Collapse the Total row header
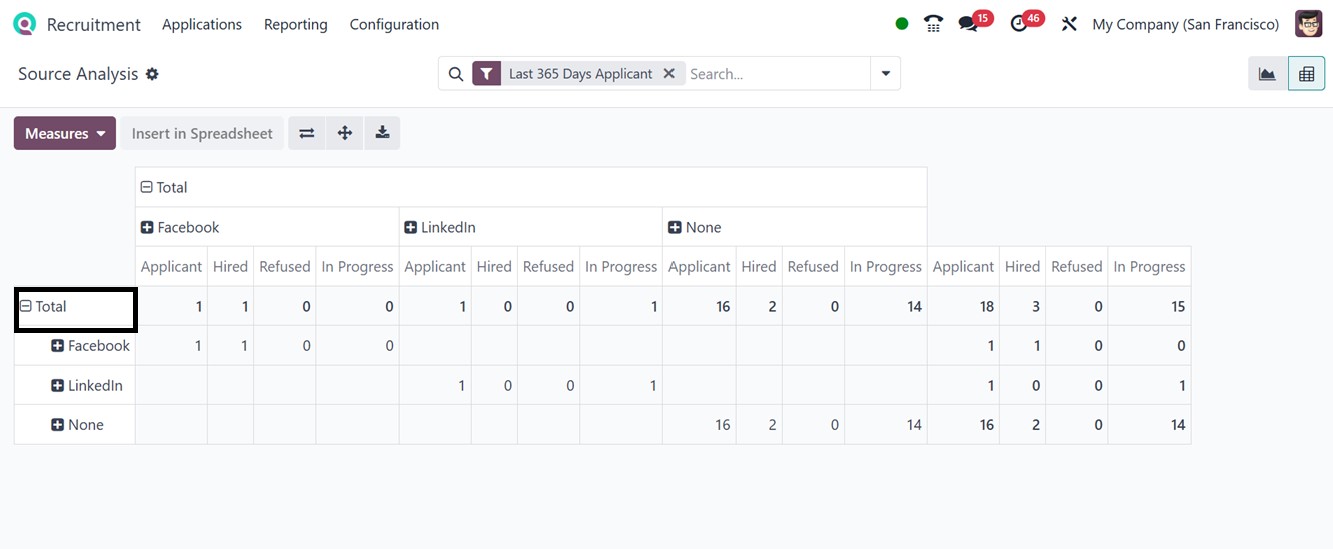 (43, 307)
